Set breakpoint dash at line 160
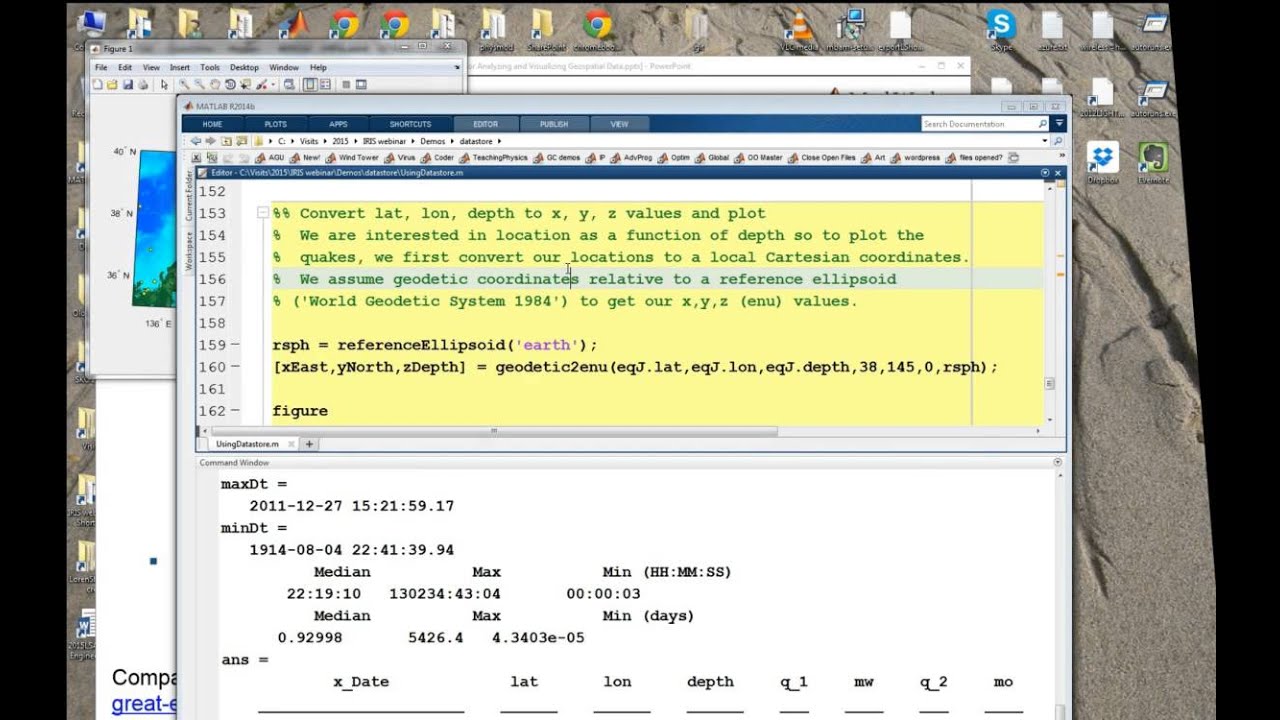The width and height of the screenshot is (1280, 720). click(x=235, y=367)
